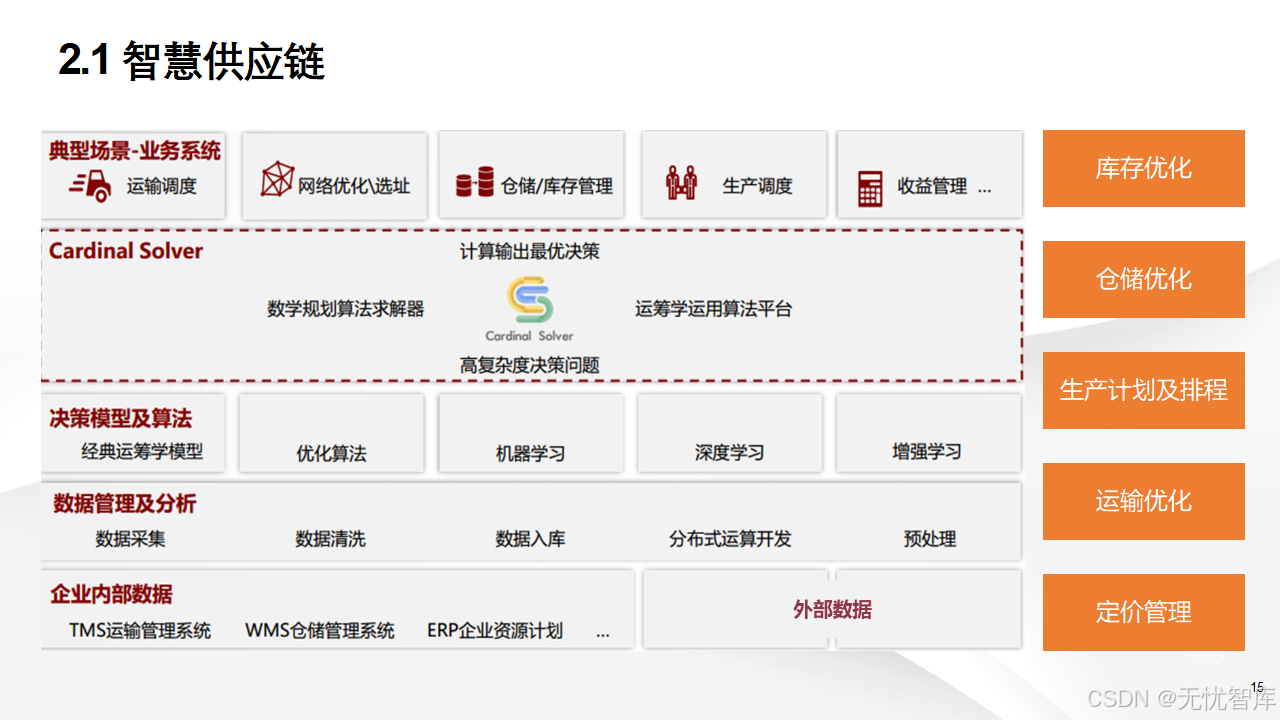This screenshot has height=720, width=1280.
Task: Select the 库存优化 orange button
Action: [1143, 168]
